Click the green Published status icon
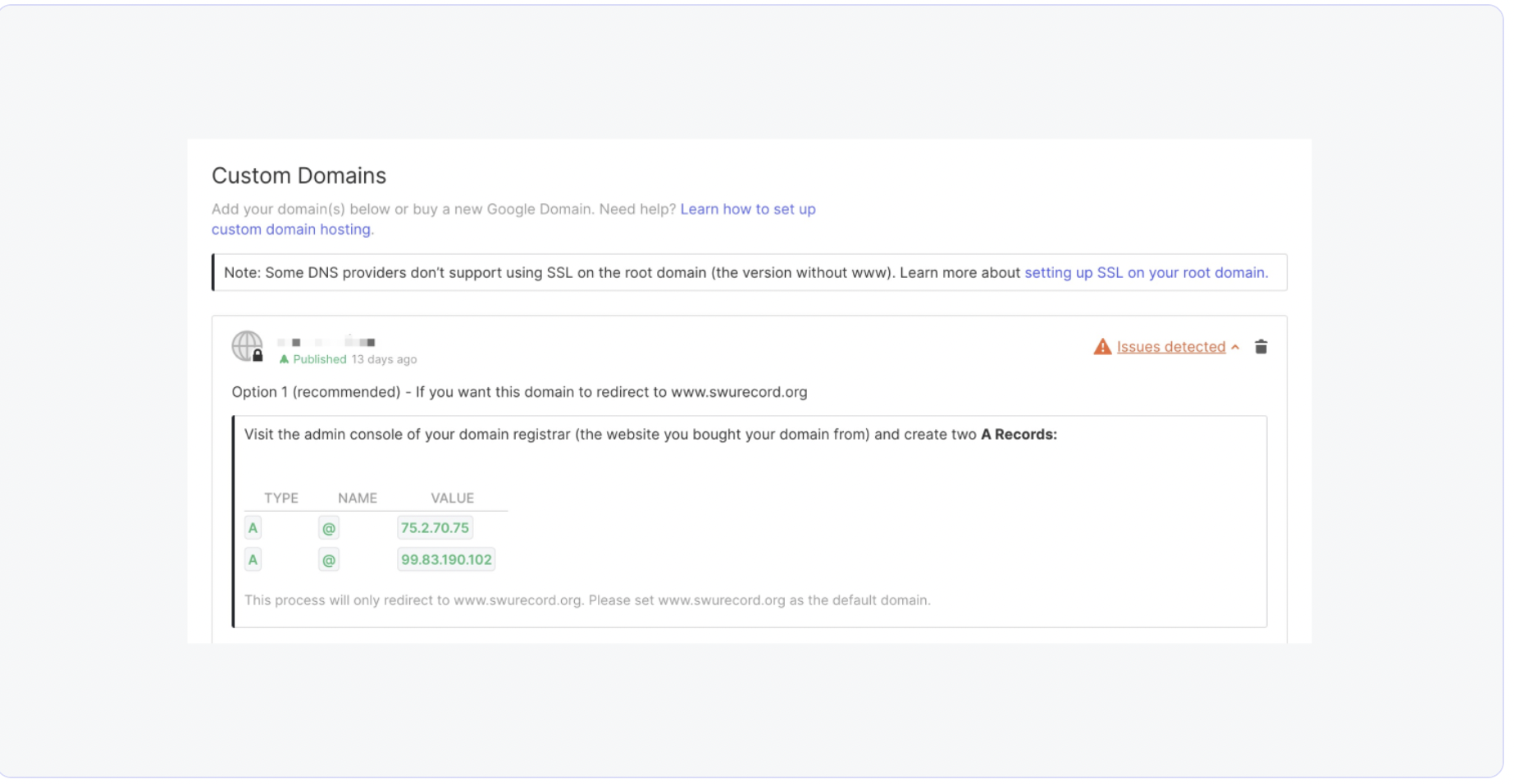 click(284, 359)
